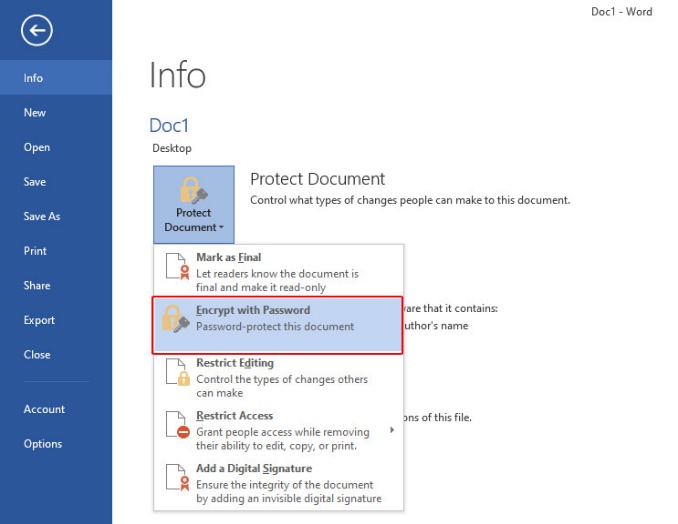This screenshot has height=524, width=678.
Task: Open the Share page
Action: [56, 285]
